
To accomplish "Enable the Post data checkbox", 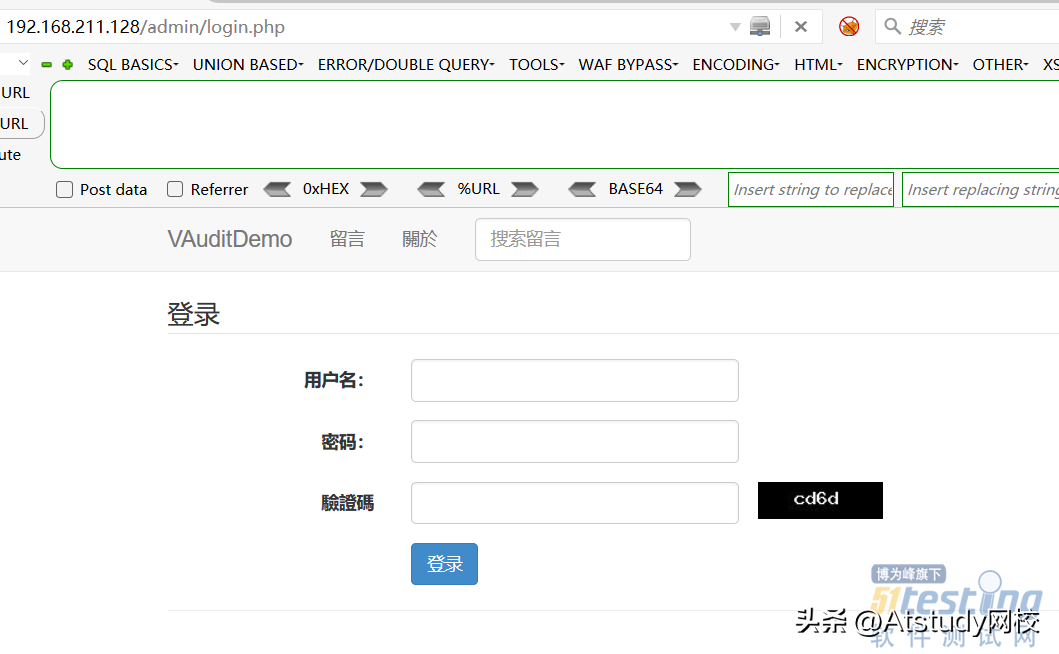I will click(x=65, y=190).
